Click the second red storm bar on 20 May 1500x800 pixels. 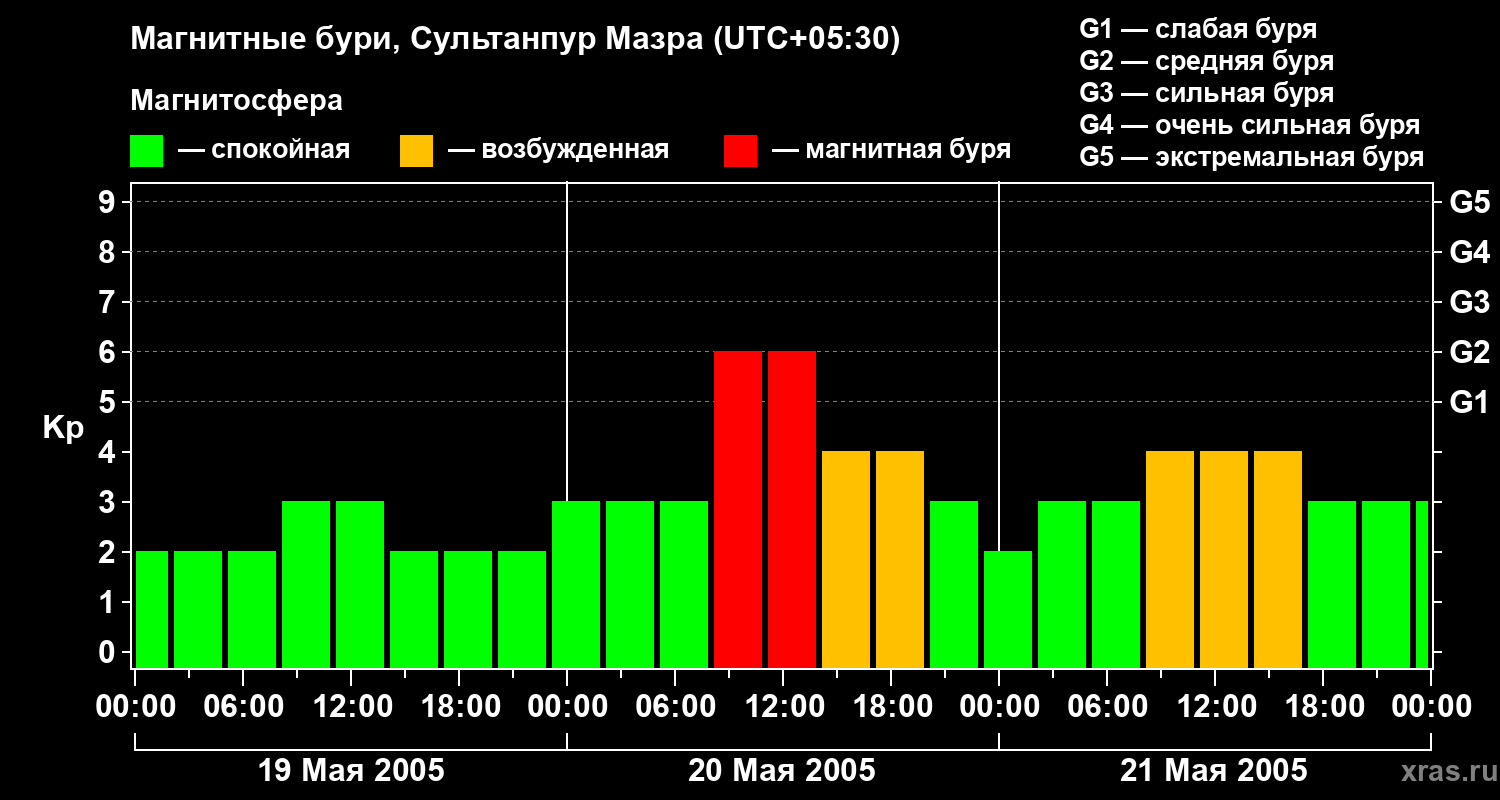pos(792,510)
